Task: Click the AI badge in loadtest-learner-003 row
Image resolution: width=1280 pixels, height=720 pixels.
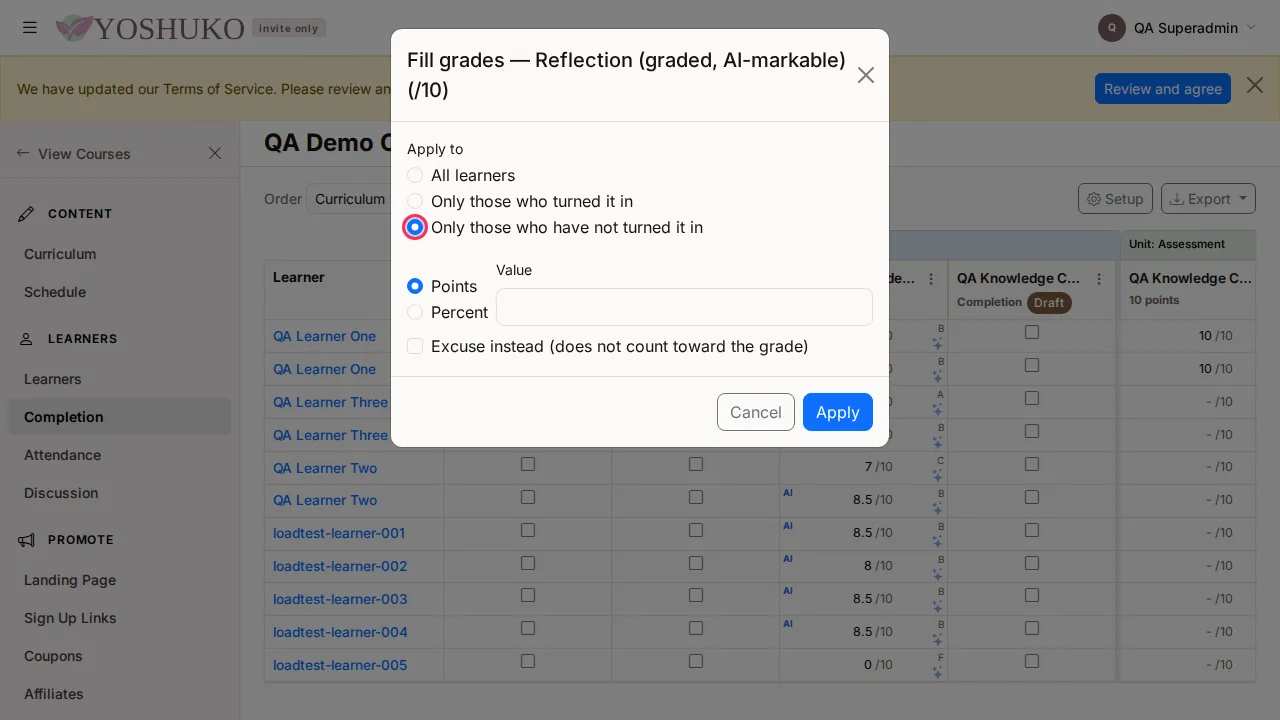Action: (x=788, y=591)
